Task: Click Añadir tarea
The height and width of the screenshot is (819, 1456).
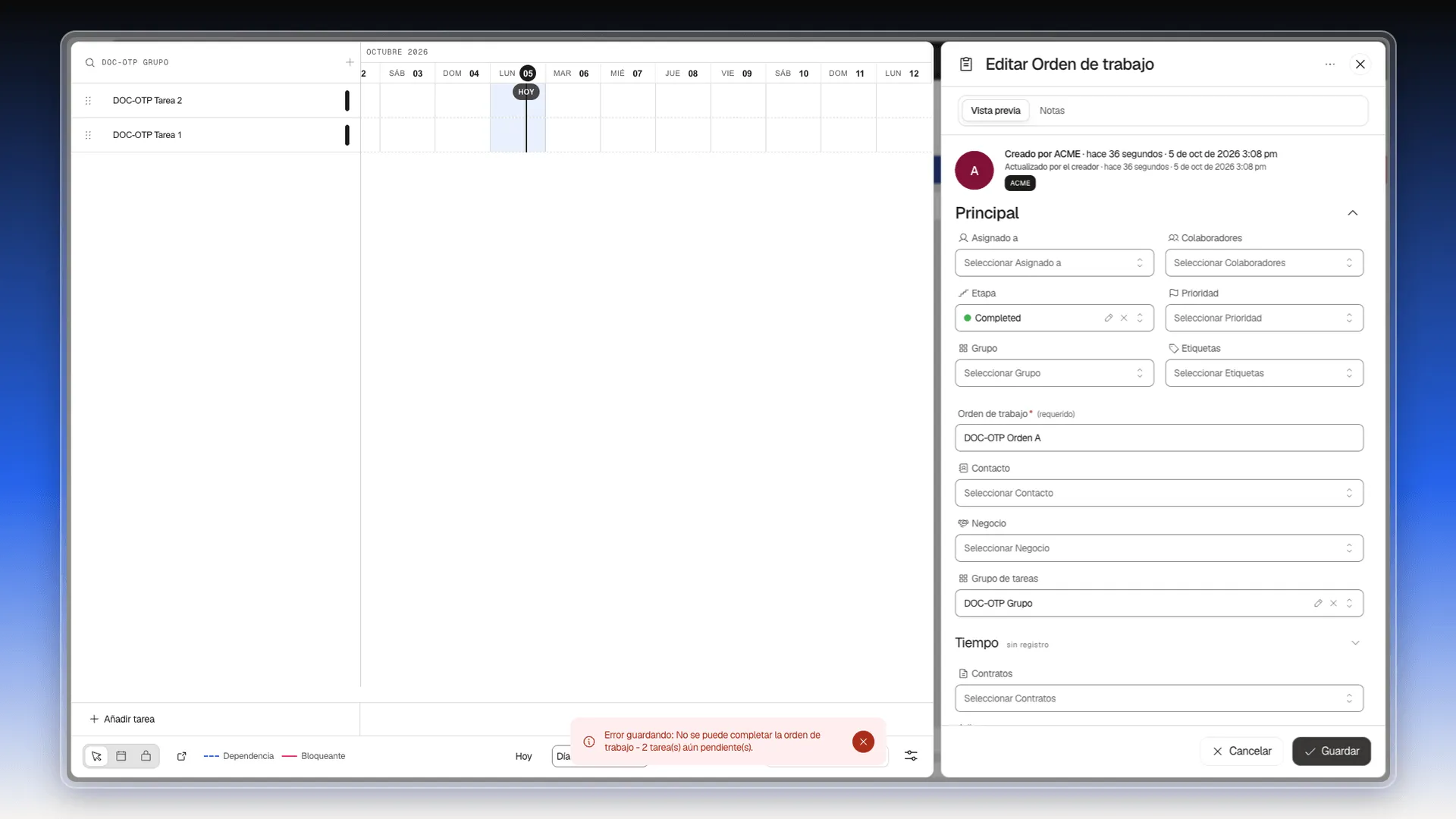Action: pos(122,719)
